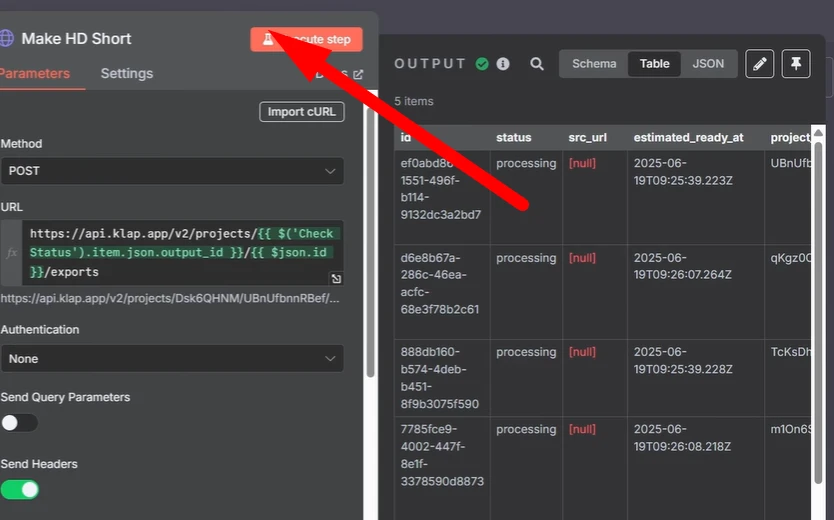Viewport: 834px width, 520px height.
Task: Click the Import cURL button
Action: pos(302,112)
